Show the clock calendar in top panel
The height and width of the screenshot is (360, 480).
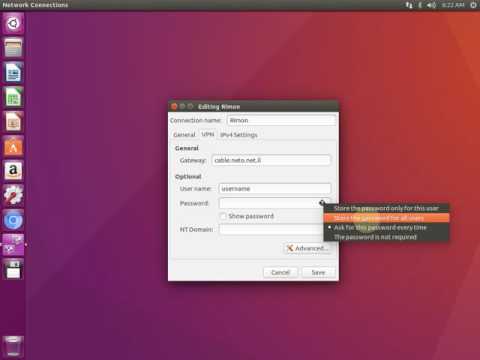453,5
